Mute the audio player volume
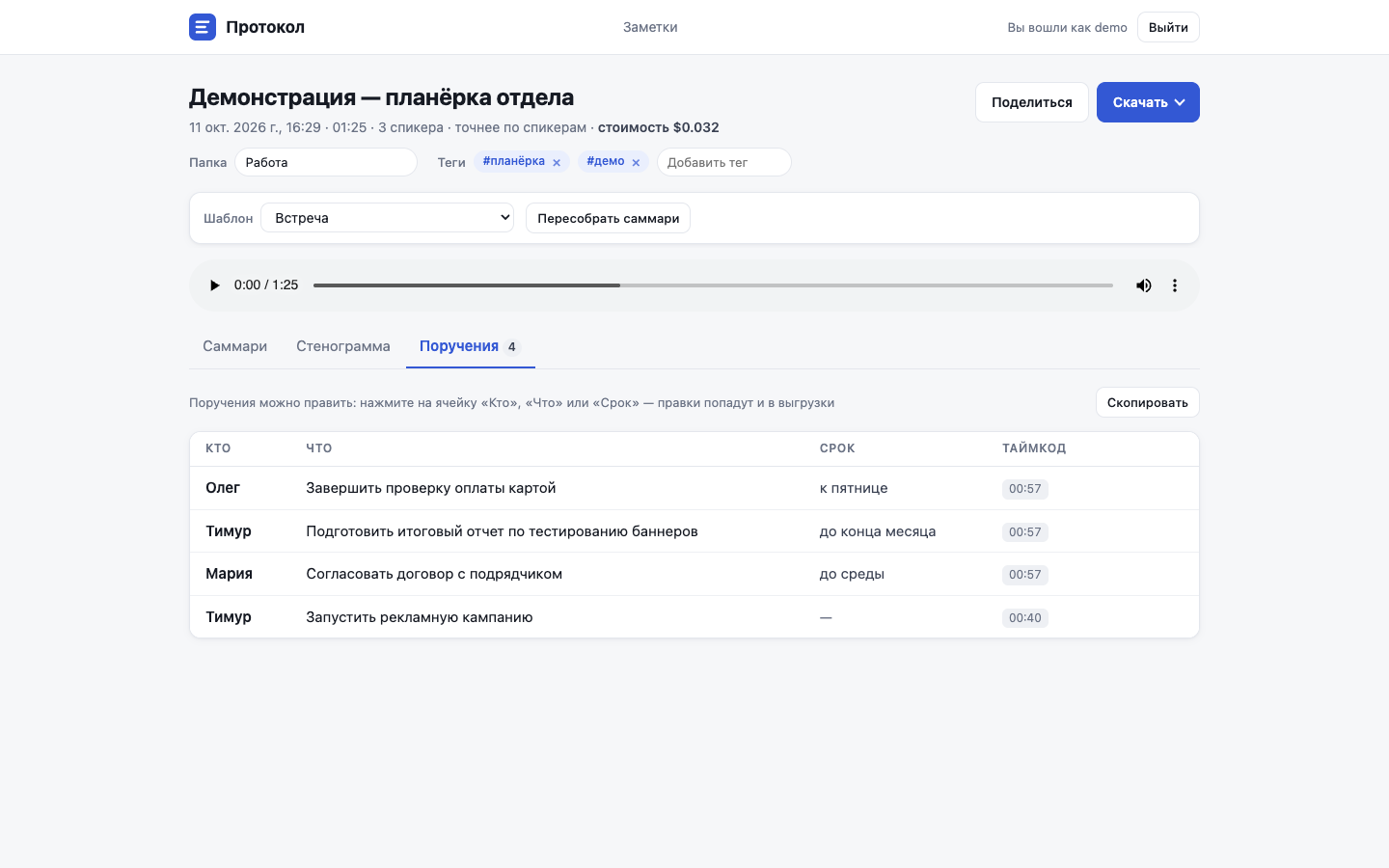The image size is (1389, 868). [x=1144, y=285]
